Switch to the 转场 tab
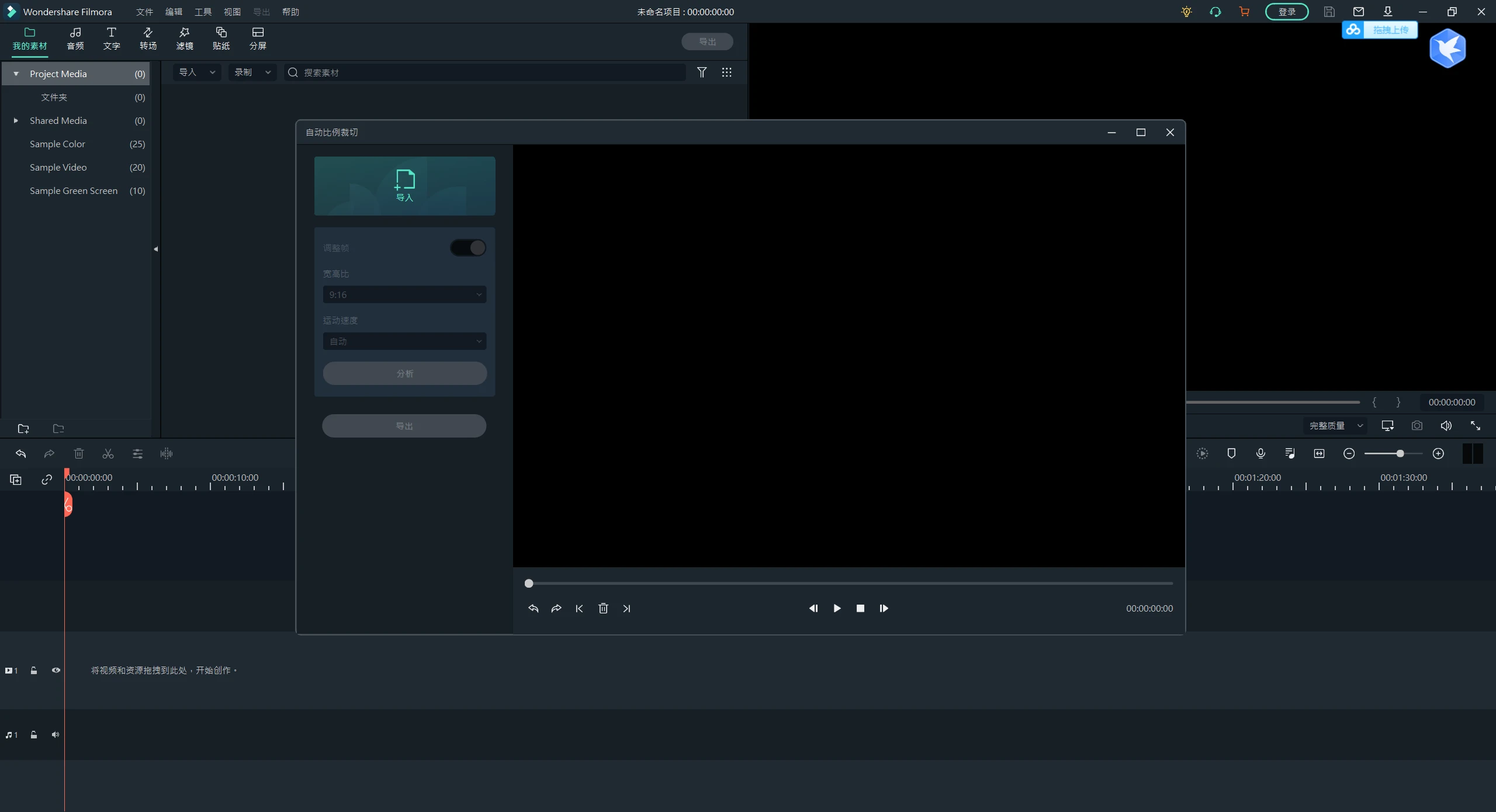 pos(148,39)
